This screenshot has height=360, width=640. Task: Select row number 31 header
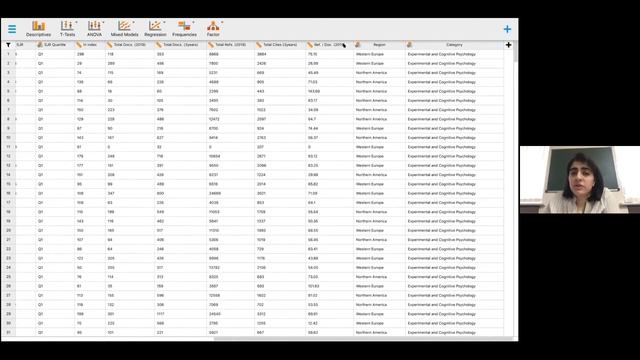point(8,332)
